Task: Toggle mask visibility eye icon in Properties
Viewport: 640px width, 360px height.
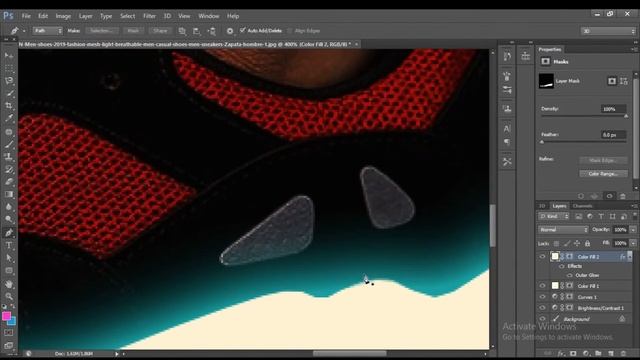Action: tap(609, 196)
